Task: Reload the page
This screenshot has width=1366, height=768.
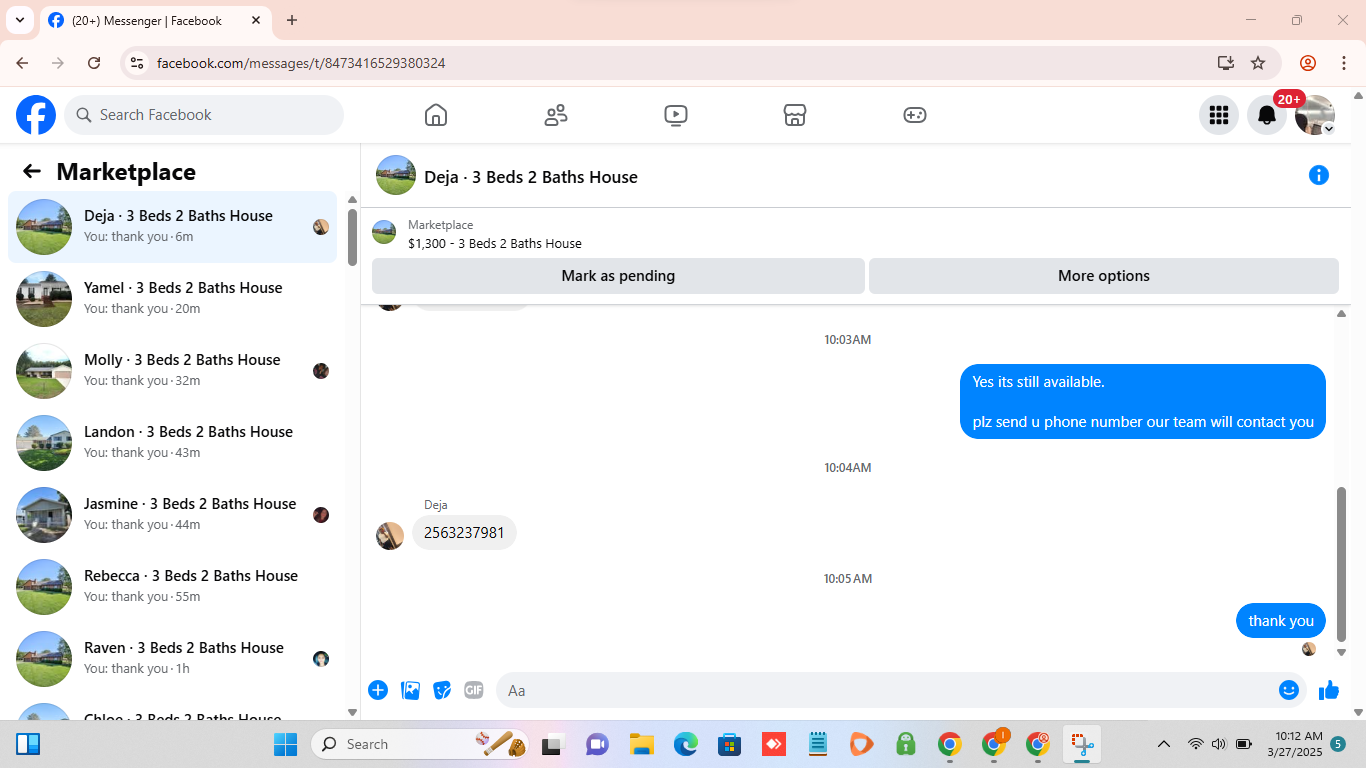Action: 94,63
